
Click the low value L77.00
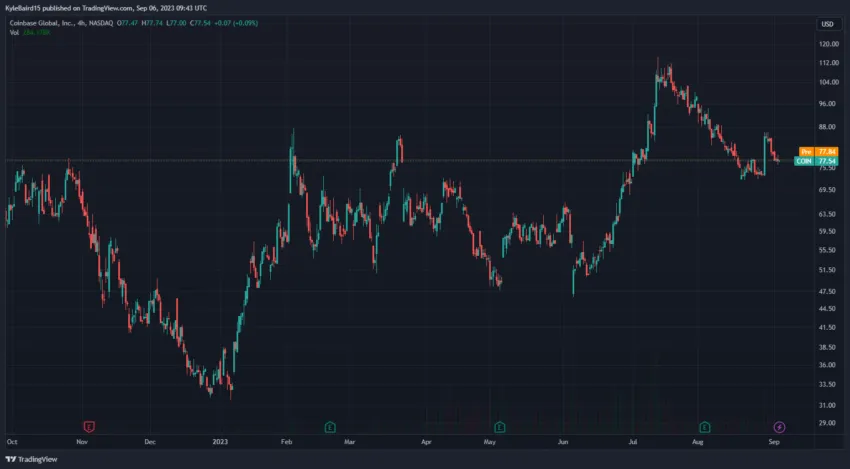(176, 23)
